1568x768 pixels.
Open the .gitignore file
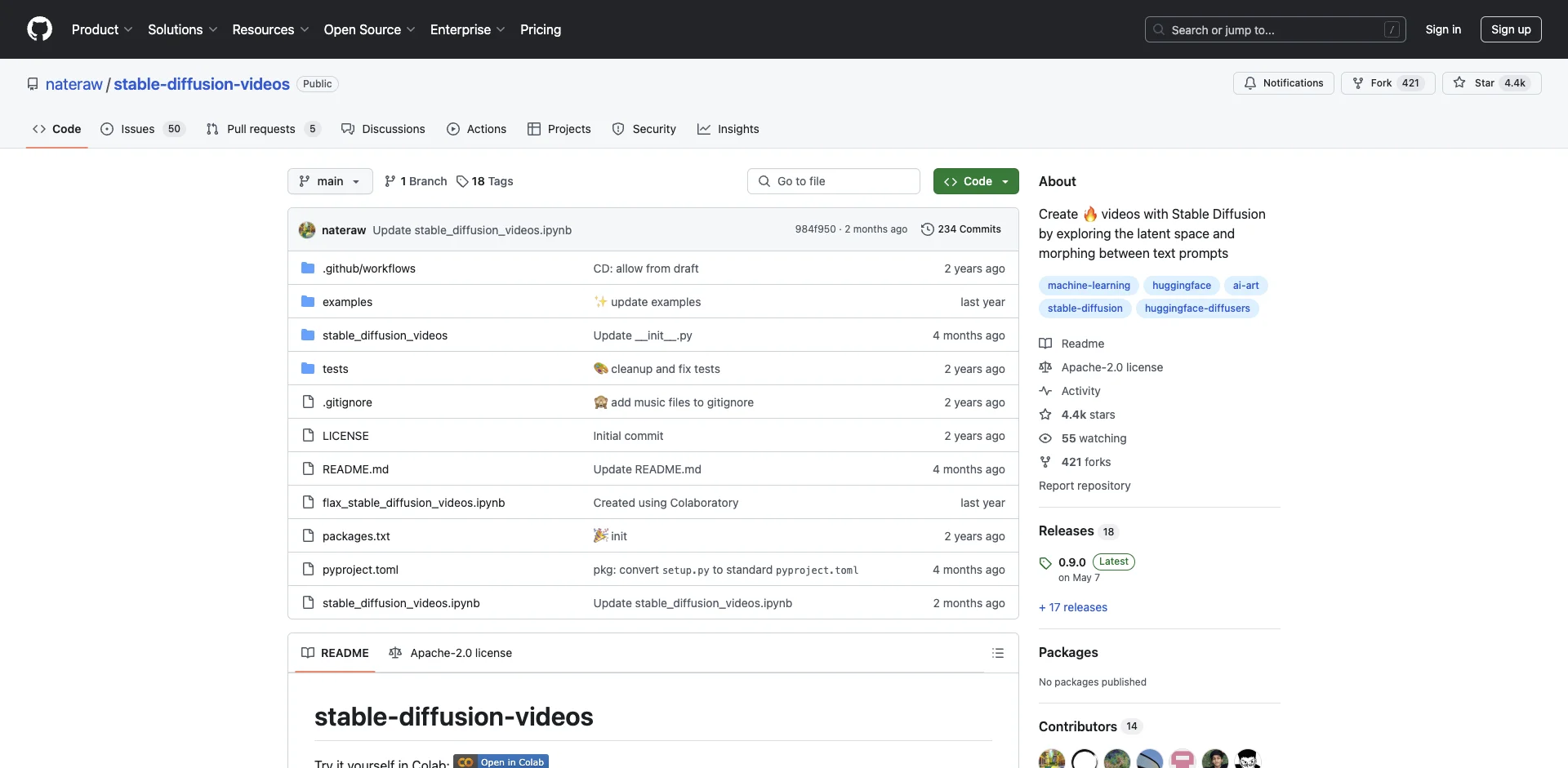click(347, 402)
